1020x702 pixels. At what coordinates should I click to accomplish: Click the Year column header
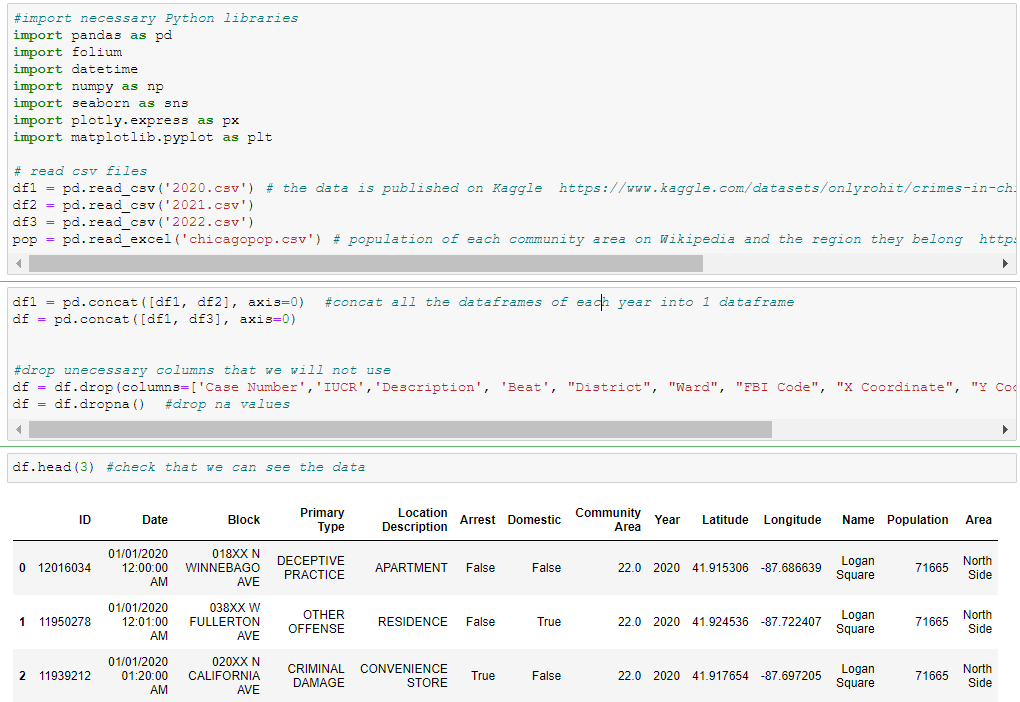click(667, 520)
